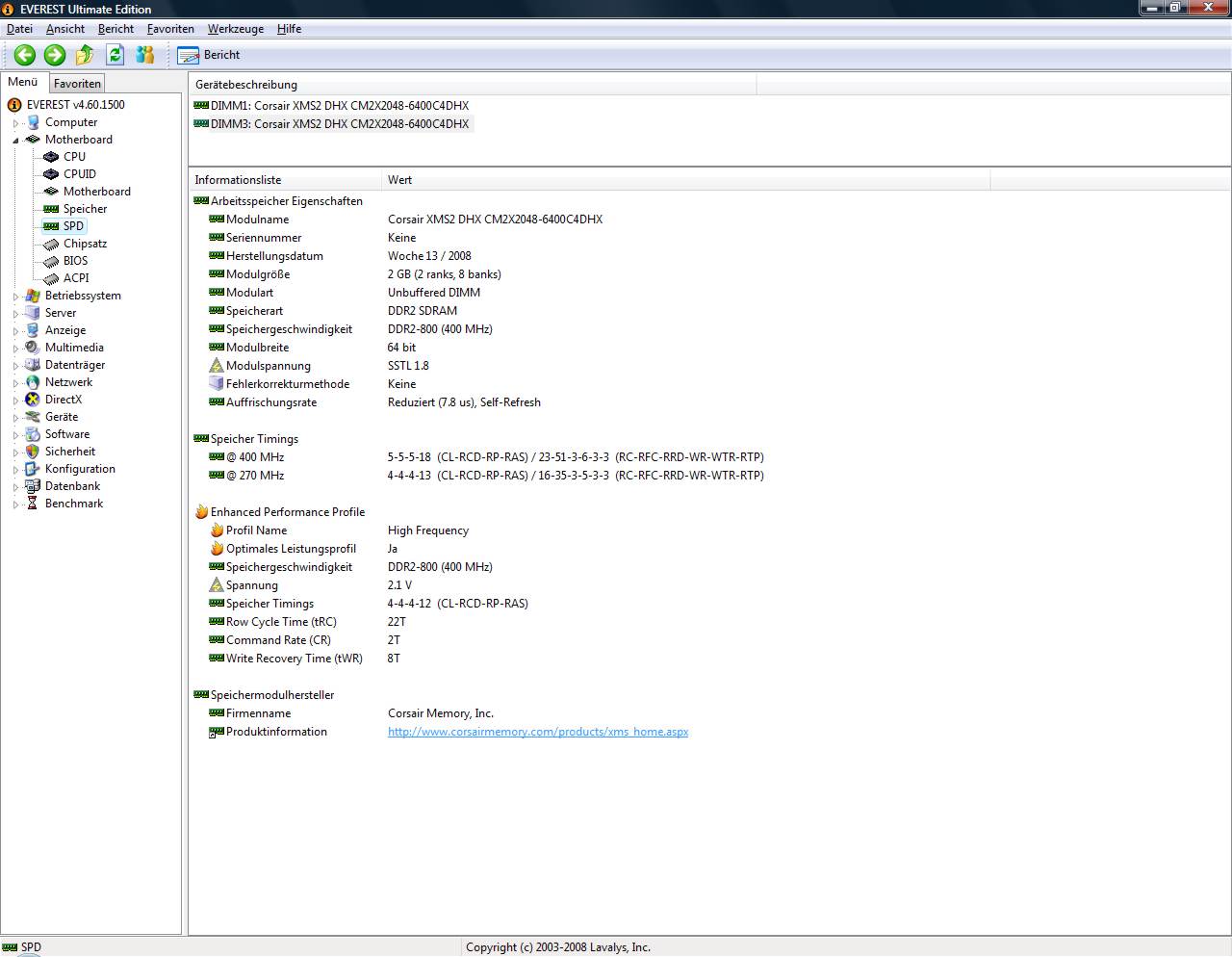The image size is (1232, 957).
Task: Click the Server icon in tree
Action: coord(33,313)
